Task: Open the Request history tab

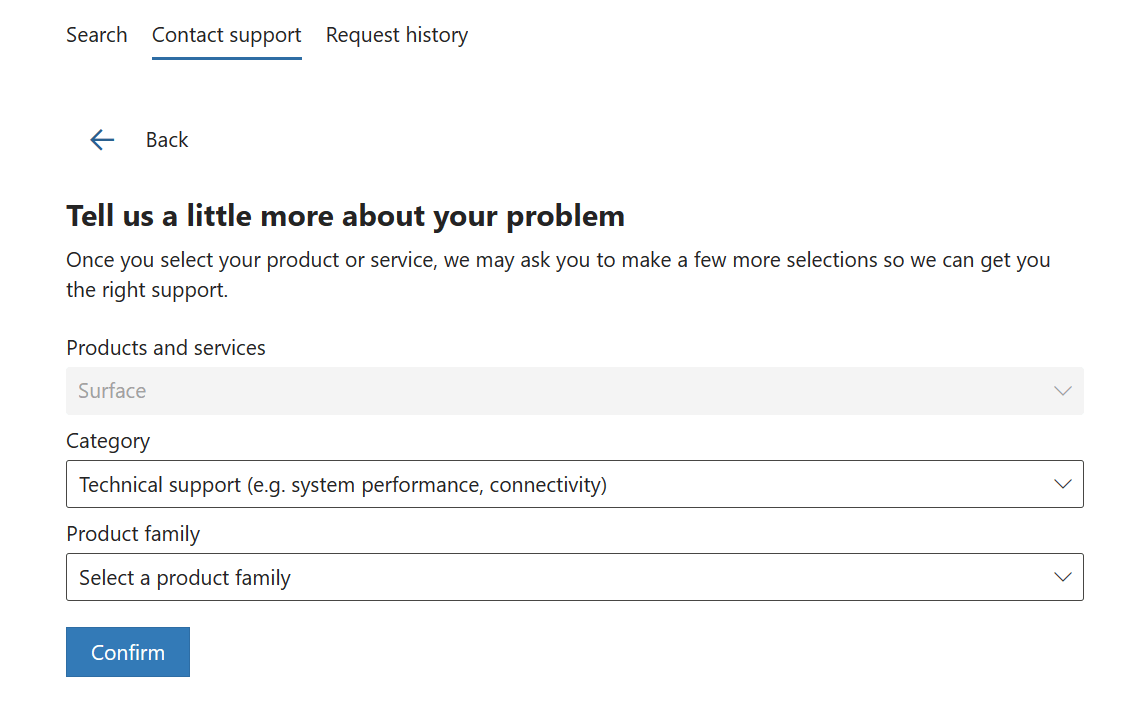Action: coord(397,35)
